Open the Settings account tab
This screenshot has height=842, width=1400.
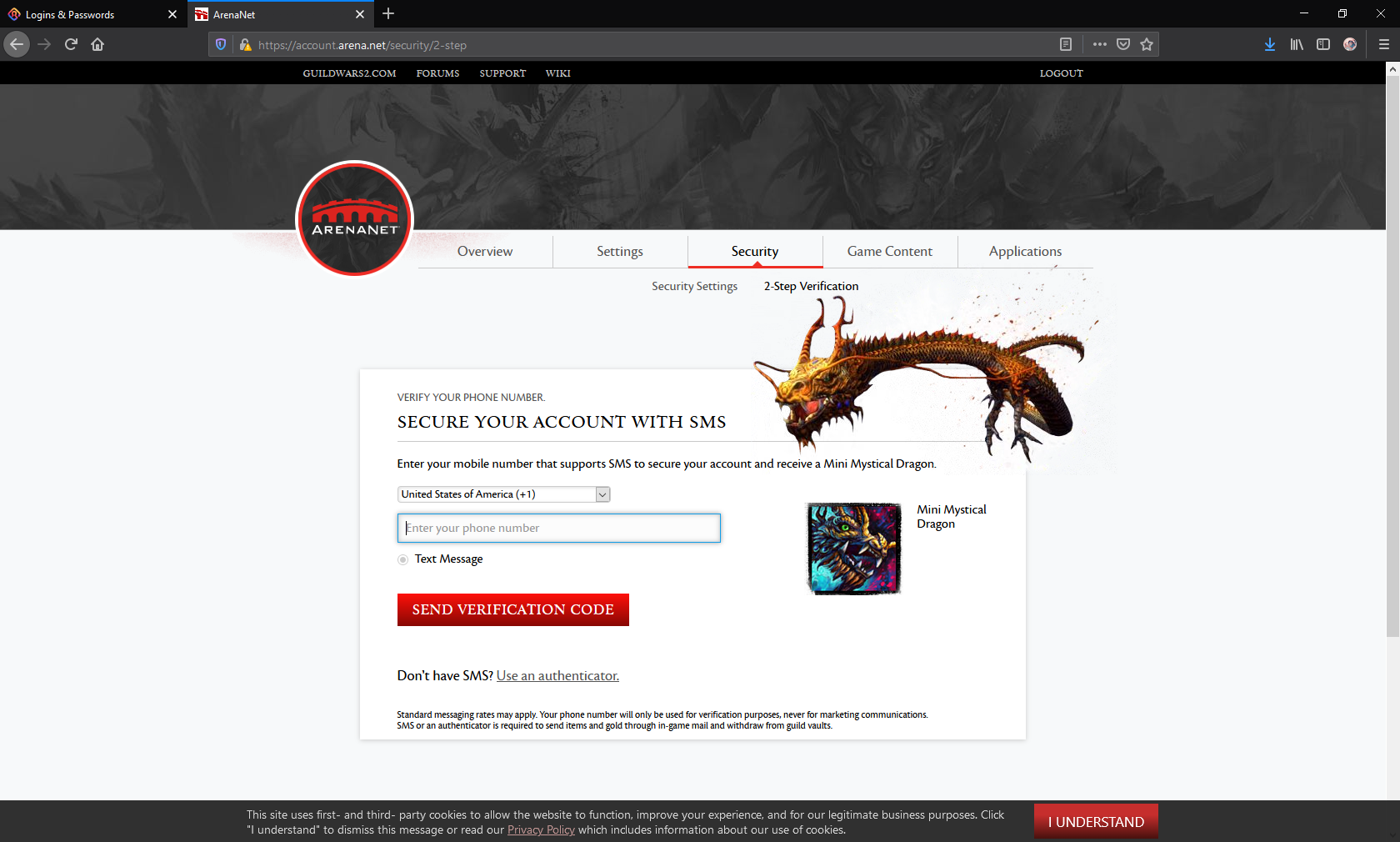click(x=620, y=251)
